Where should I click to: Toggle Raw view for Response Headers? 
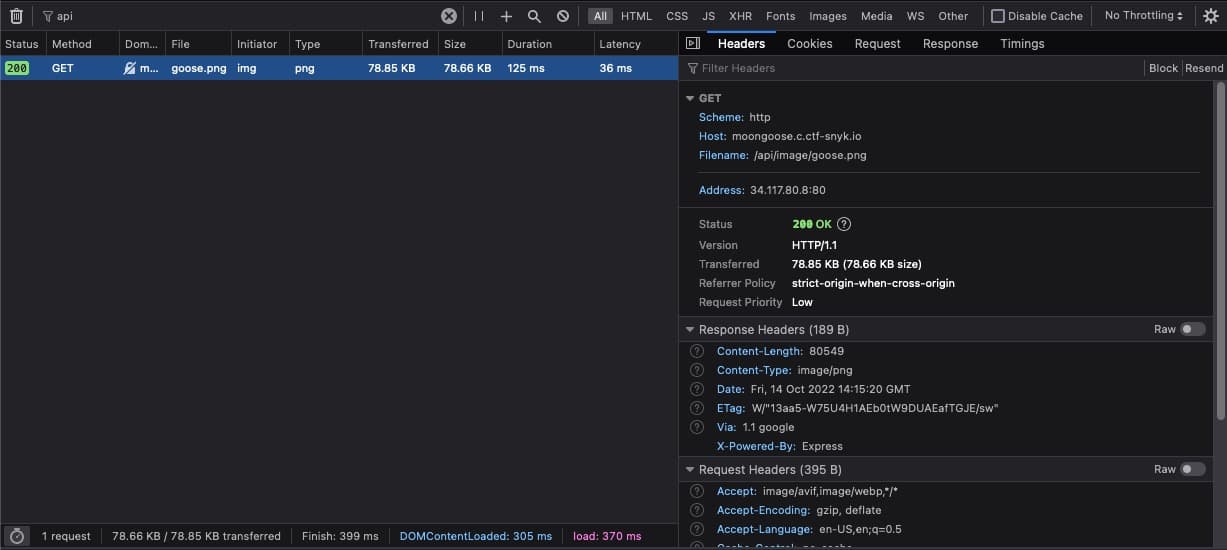coord(1192,329)
